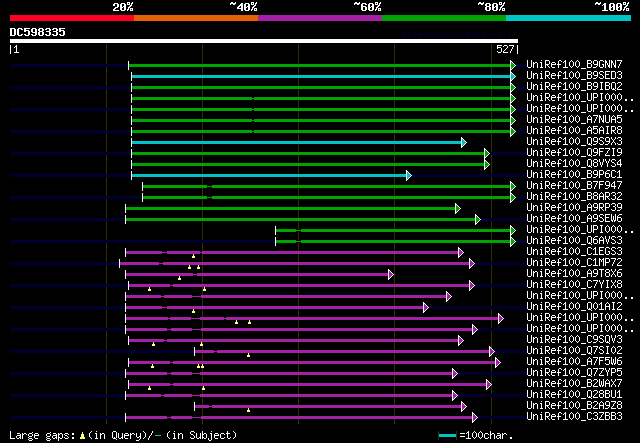640x443 pixels.
Task: Open the UniRef100_A9RP39 label
Action: pyautogui.click(x=574, y=208)
